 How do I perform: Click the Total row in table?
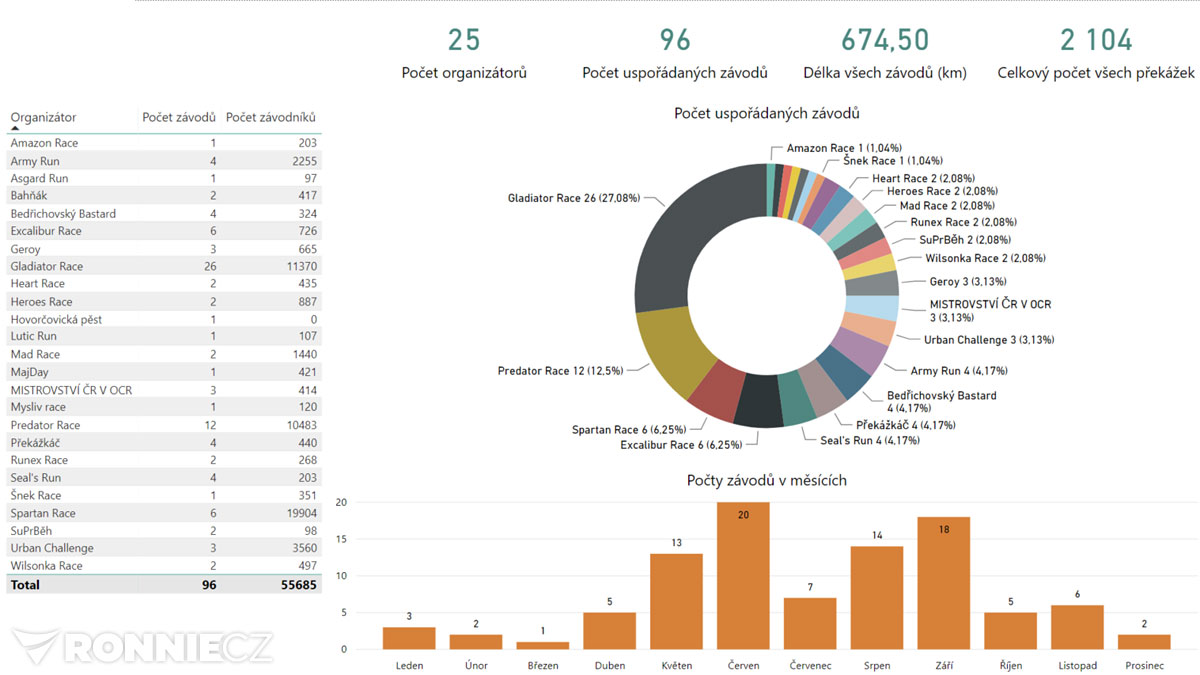point(164,584)
